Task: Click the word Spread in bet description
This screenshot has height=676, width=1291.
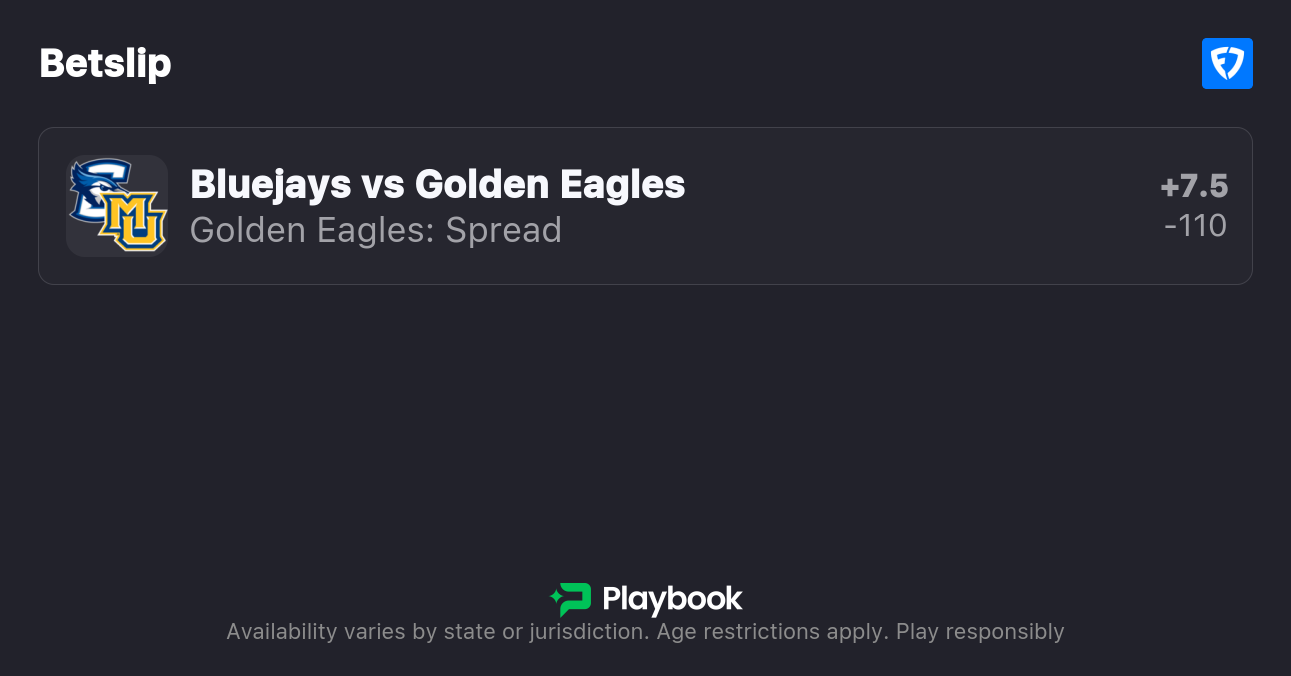Action: pos(503,231)
